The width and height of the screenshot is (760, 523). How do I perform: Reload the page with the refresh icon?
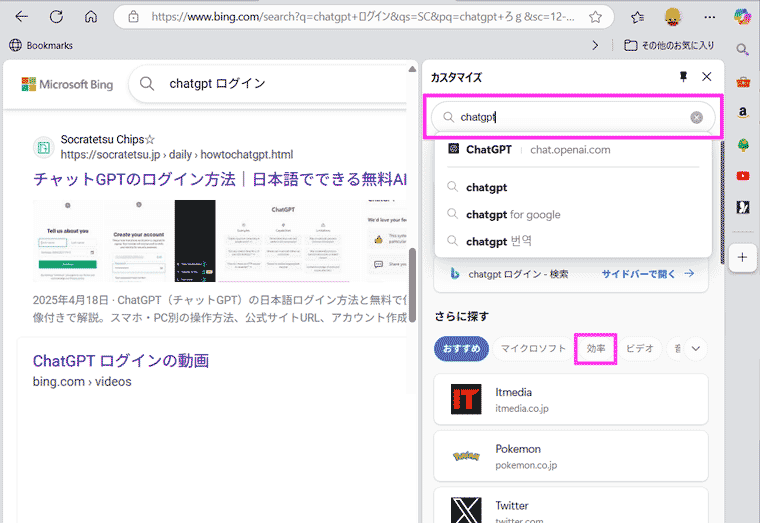56,17
